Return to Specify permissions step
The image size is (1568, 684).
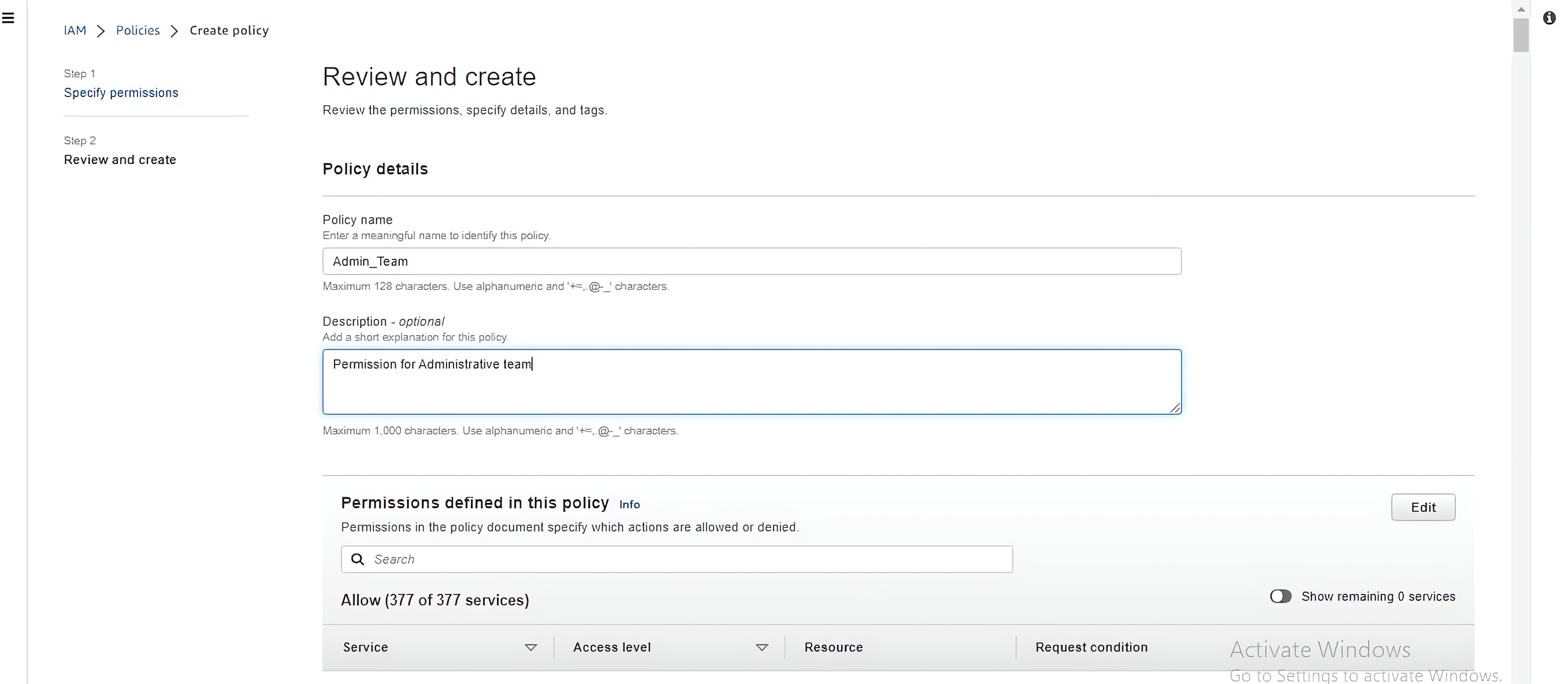tap(121, 92)
